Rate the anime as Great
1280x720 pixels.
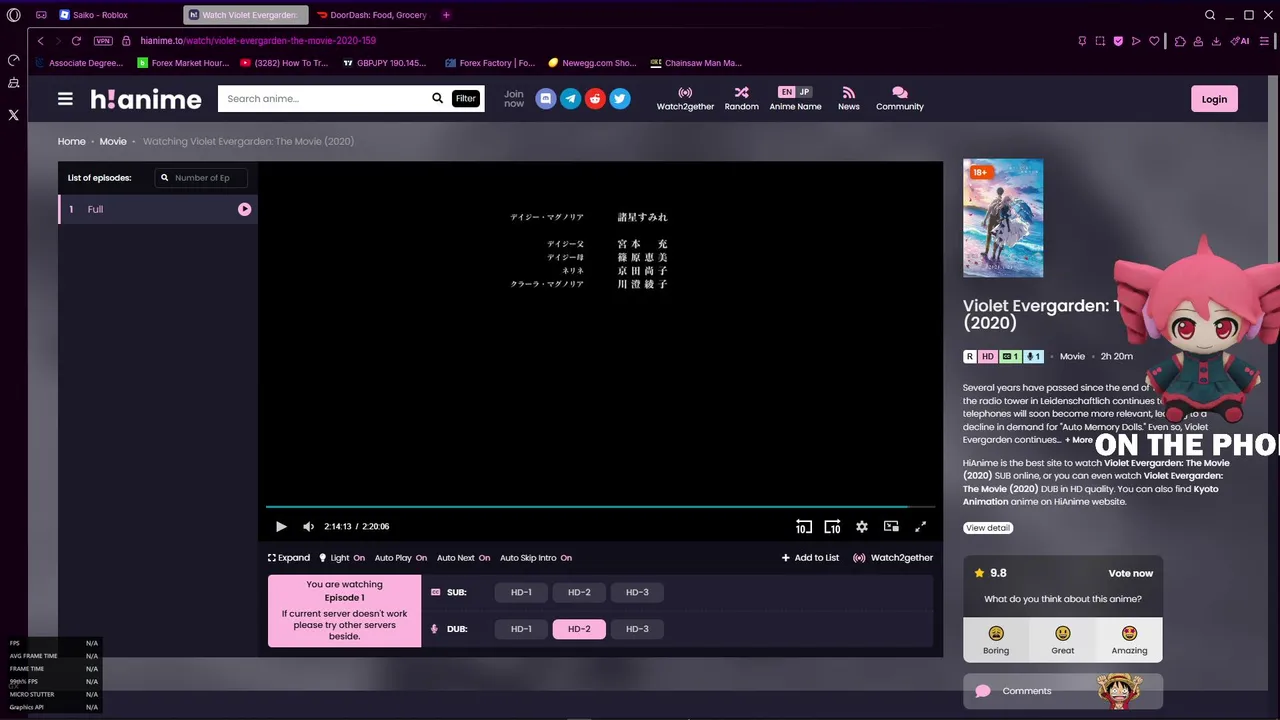point(1062,640)
